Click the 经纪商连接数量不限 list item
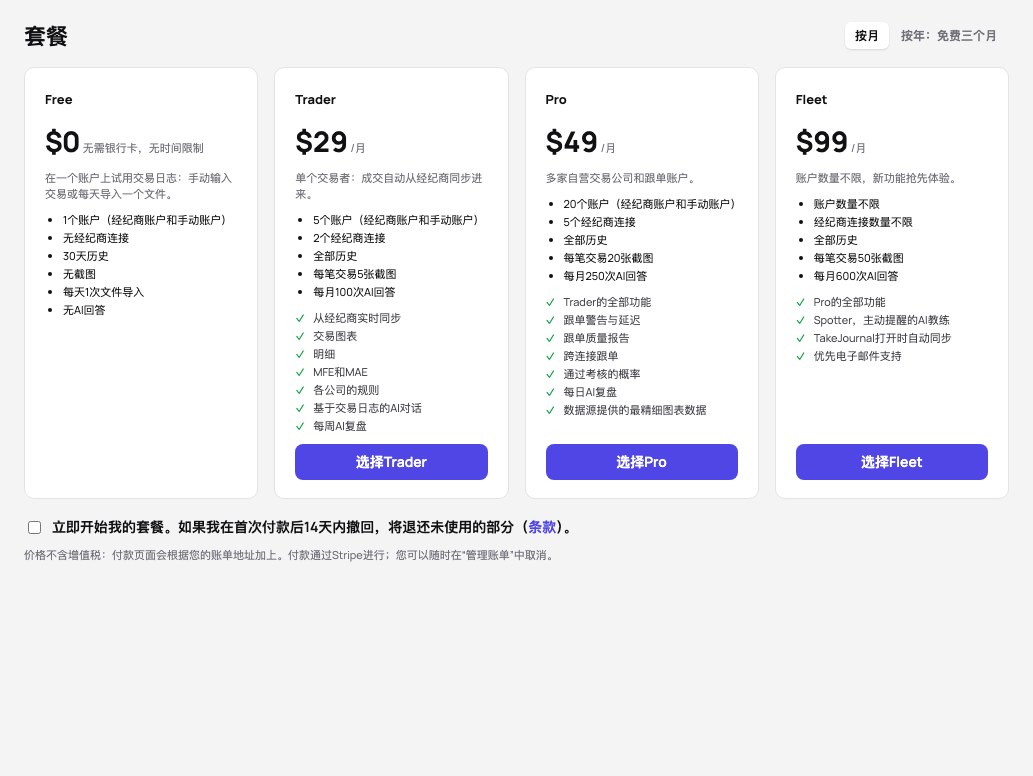Screen dimensions: 1033x776 pyautogui.click(x=863, y=222)
